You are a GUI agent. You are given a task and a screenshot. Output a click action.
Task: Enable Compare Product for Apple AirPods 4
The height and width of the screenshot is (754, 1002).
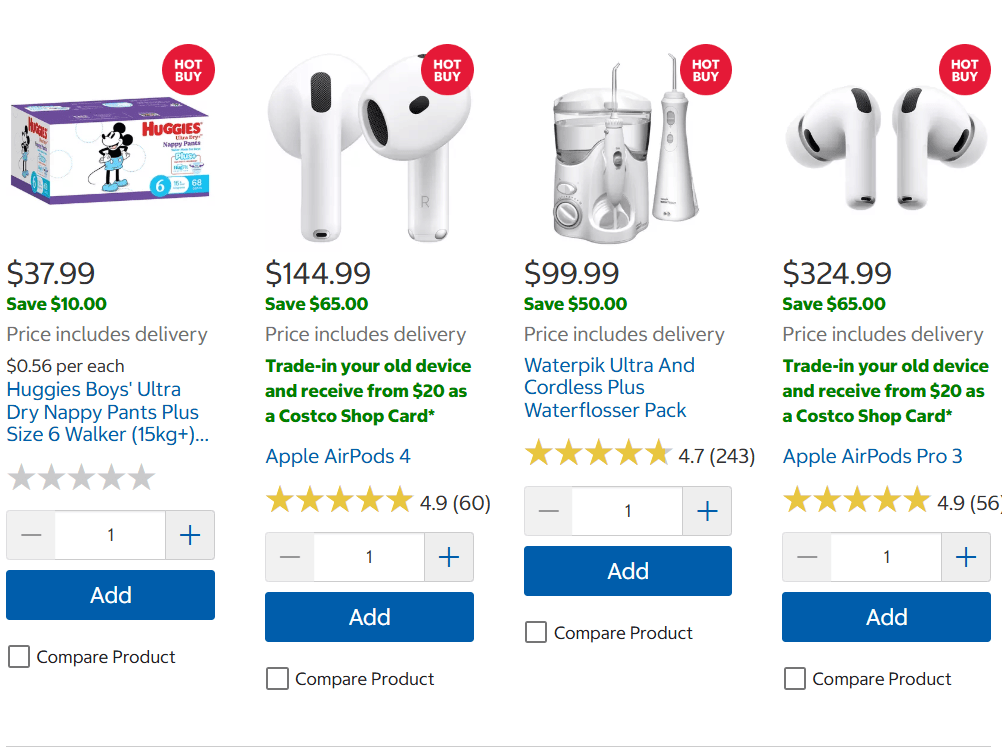[x=277, y=679]
